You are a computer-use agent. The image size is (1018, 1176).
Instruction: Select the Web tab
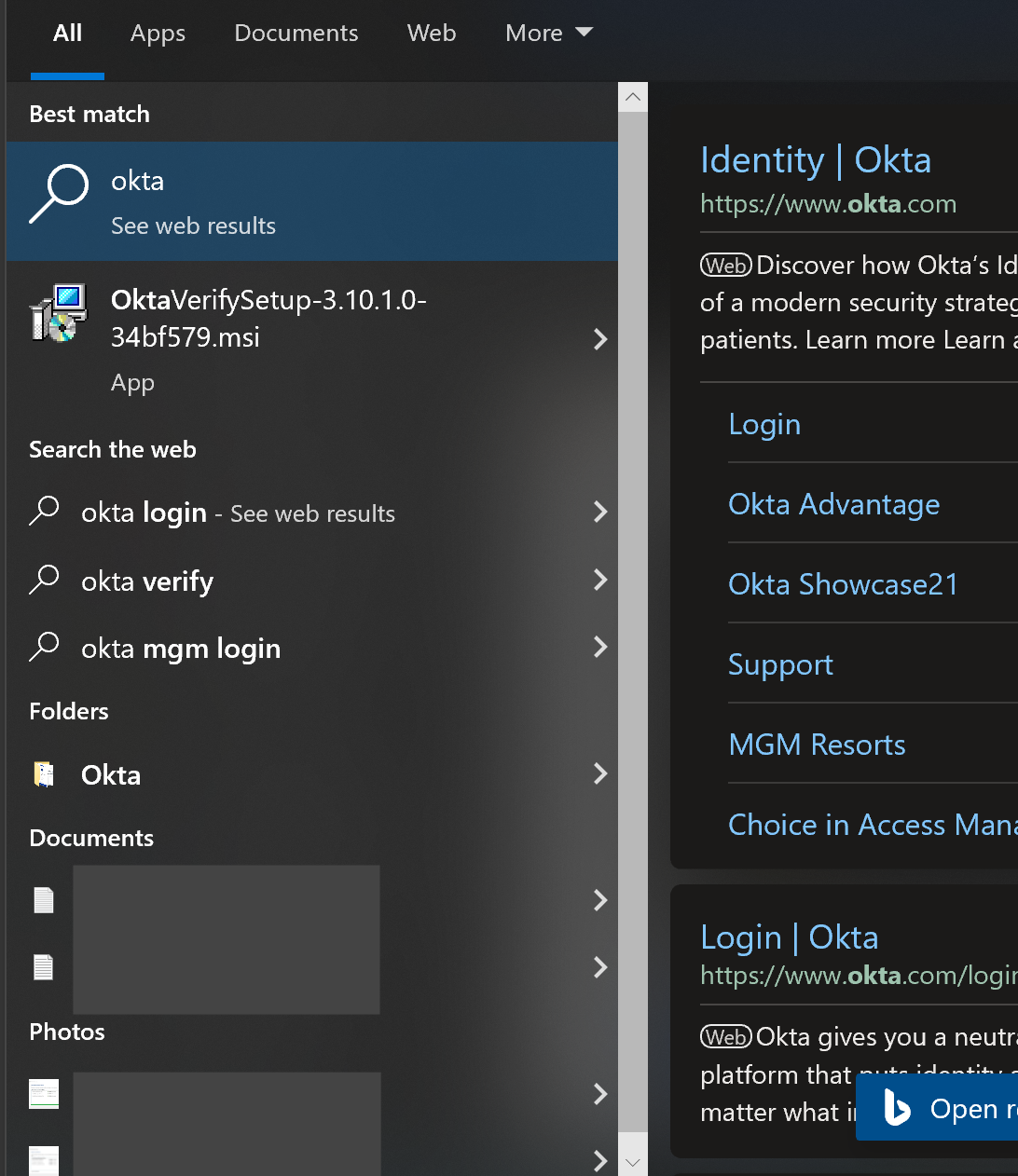(432, 34)
